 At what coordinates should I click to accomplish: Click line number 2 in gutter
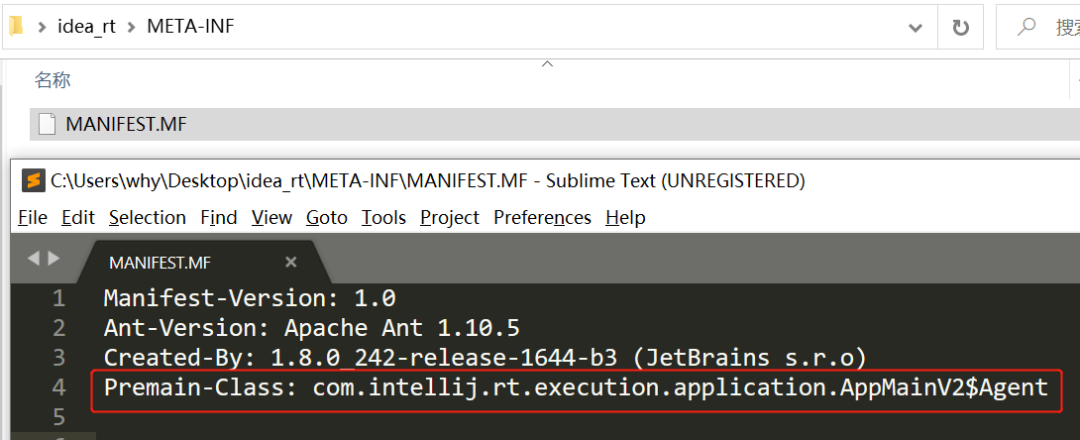(59, 328)
